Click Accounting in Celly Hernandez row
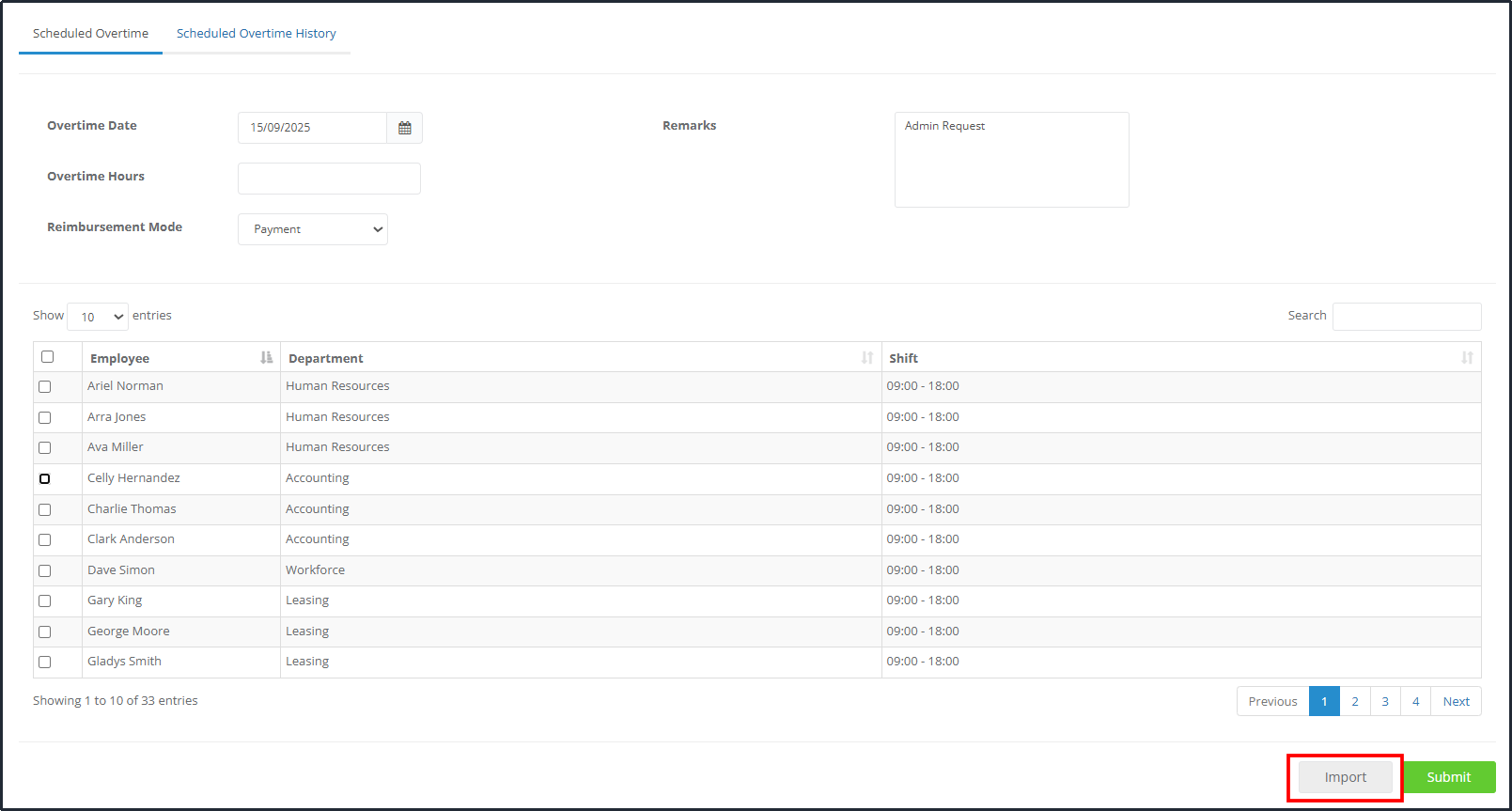The height and width of the screenshot is (811, 1512). pos(317,477)
